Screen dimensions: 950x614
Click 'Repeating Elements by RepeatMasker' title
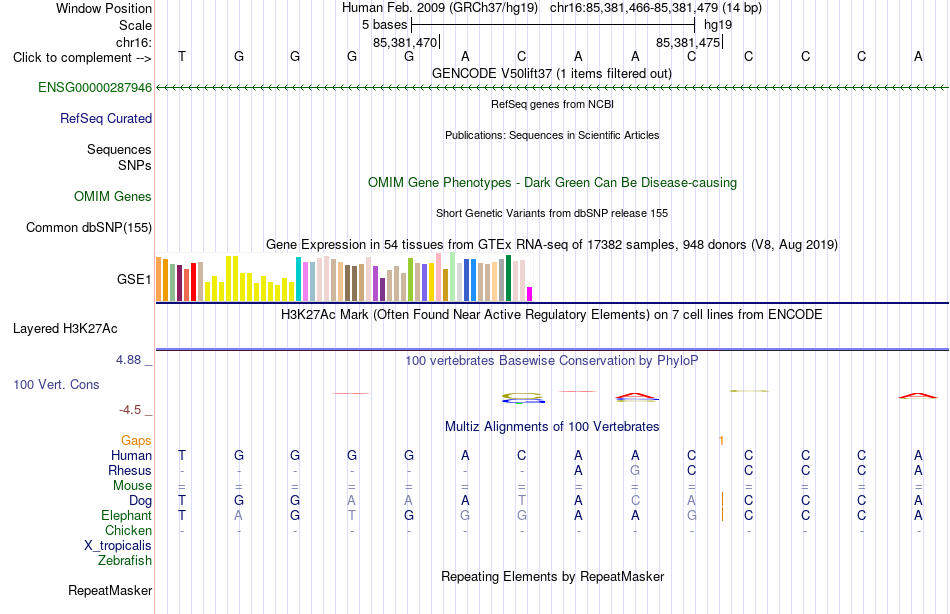(x=553, y=577)
